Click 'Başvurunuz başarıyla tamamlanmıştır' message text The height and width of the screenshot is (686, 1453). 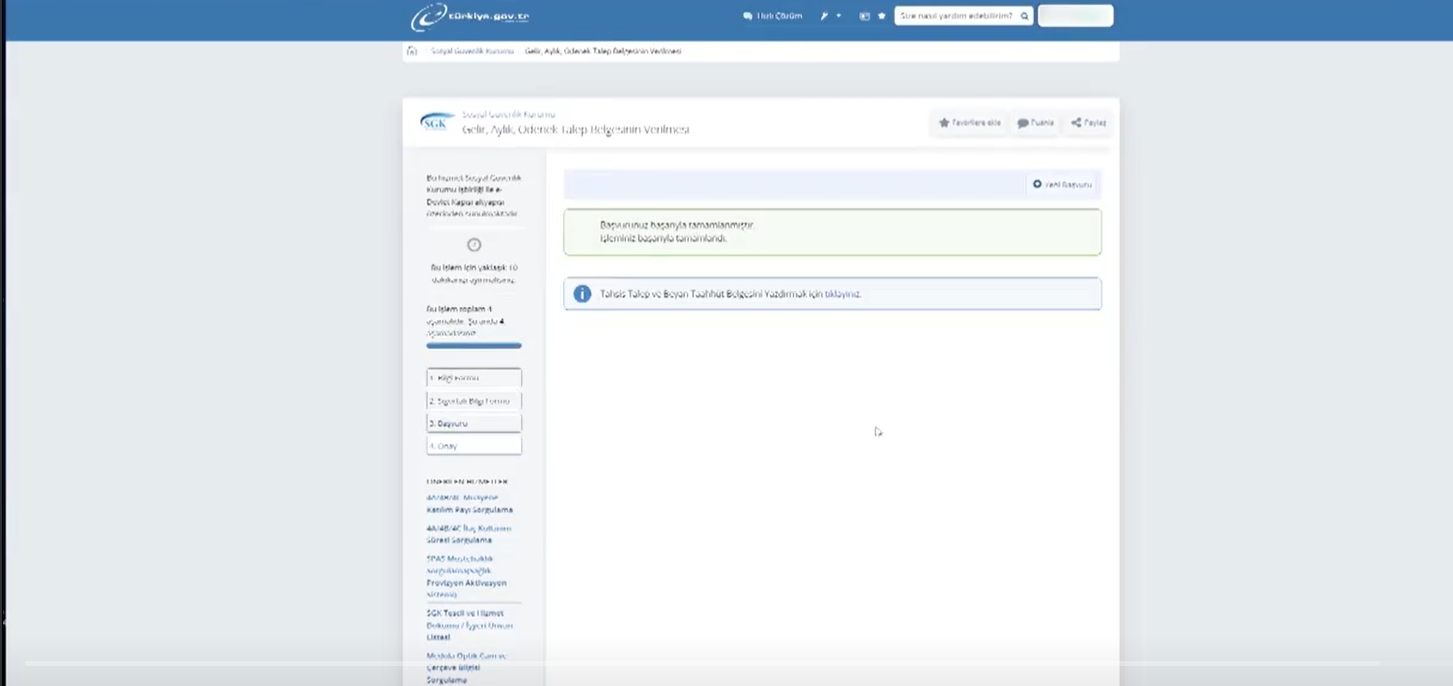676,225
